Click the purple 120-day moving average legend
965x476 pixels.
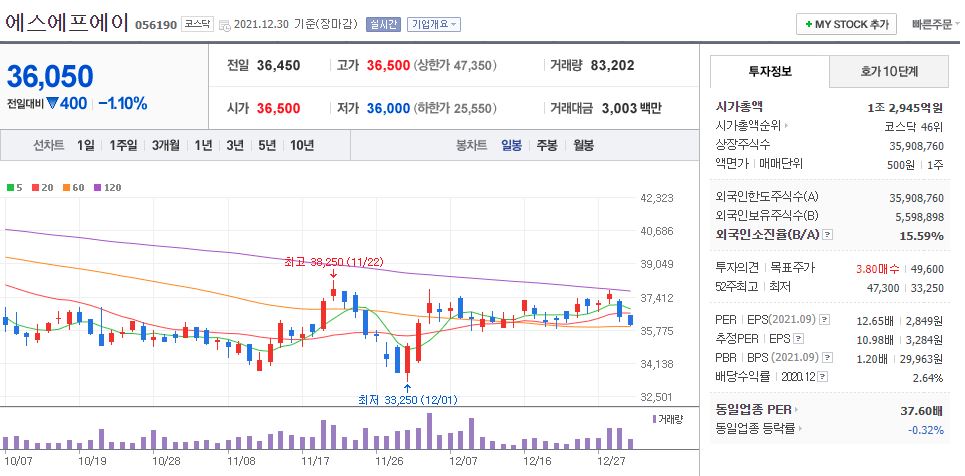point(107,188)
